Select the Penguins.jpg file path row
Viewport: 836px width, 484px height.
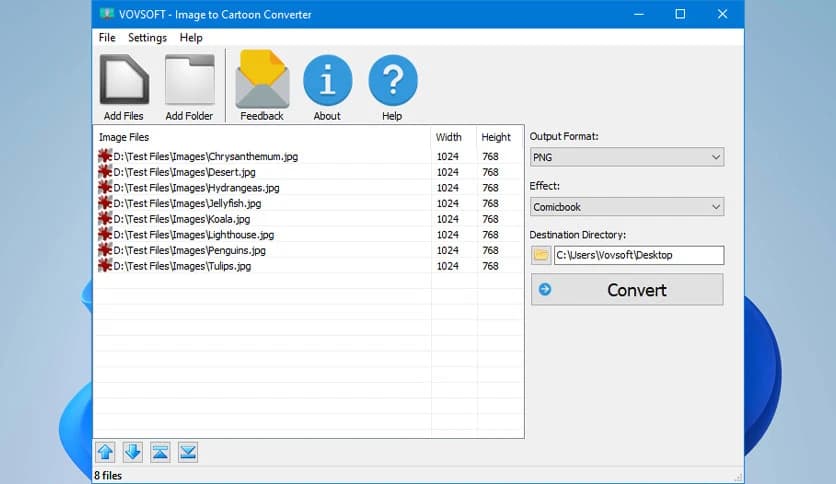189,250
